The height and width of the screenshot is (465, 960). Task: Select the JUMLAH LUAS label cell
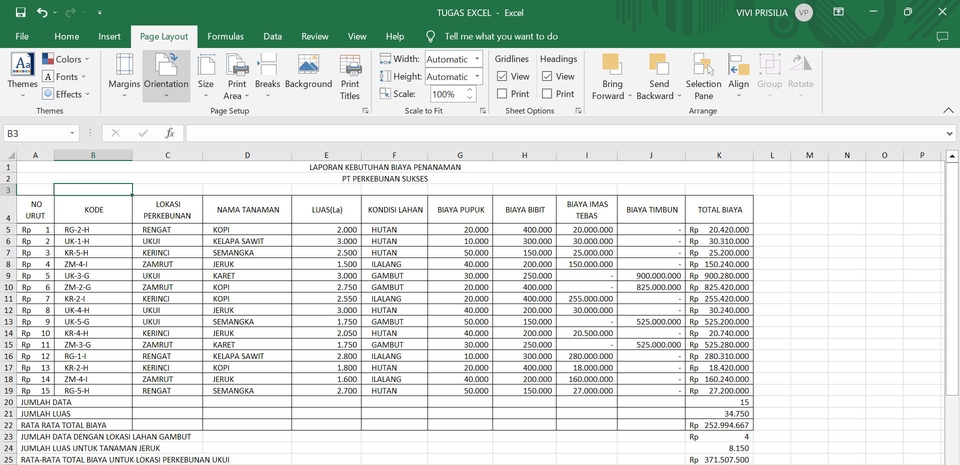pos(74,414)
